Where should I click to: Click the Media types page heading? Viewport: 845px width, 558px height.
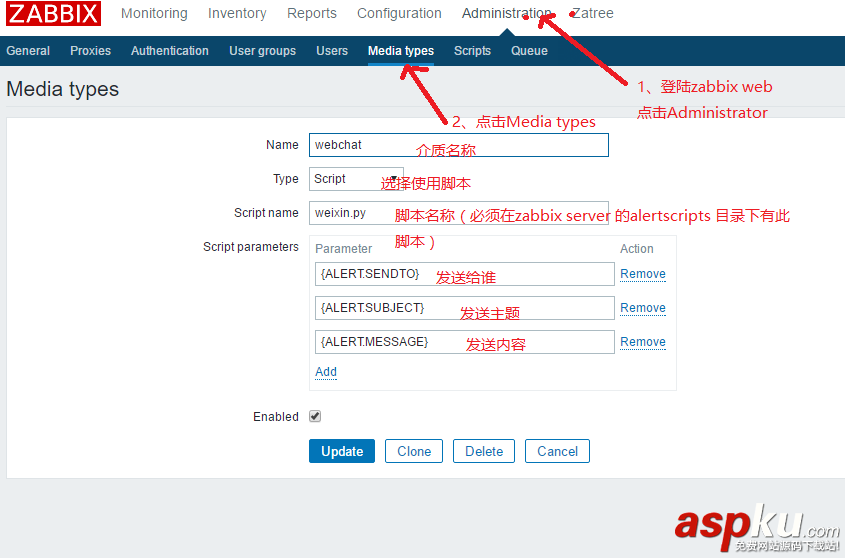pos(63,89)
